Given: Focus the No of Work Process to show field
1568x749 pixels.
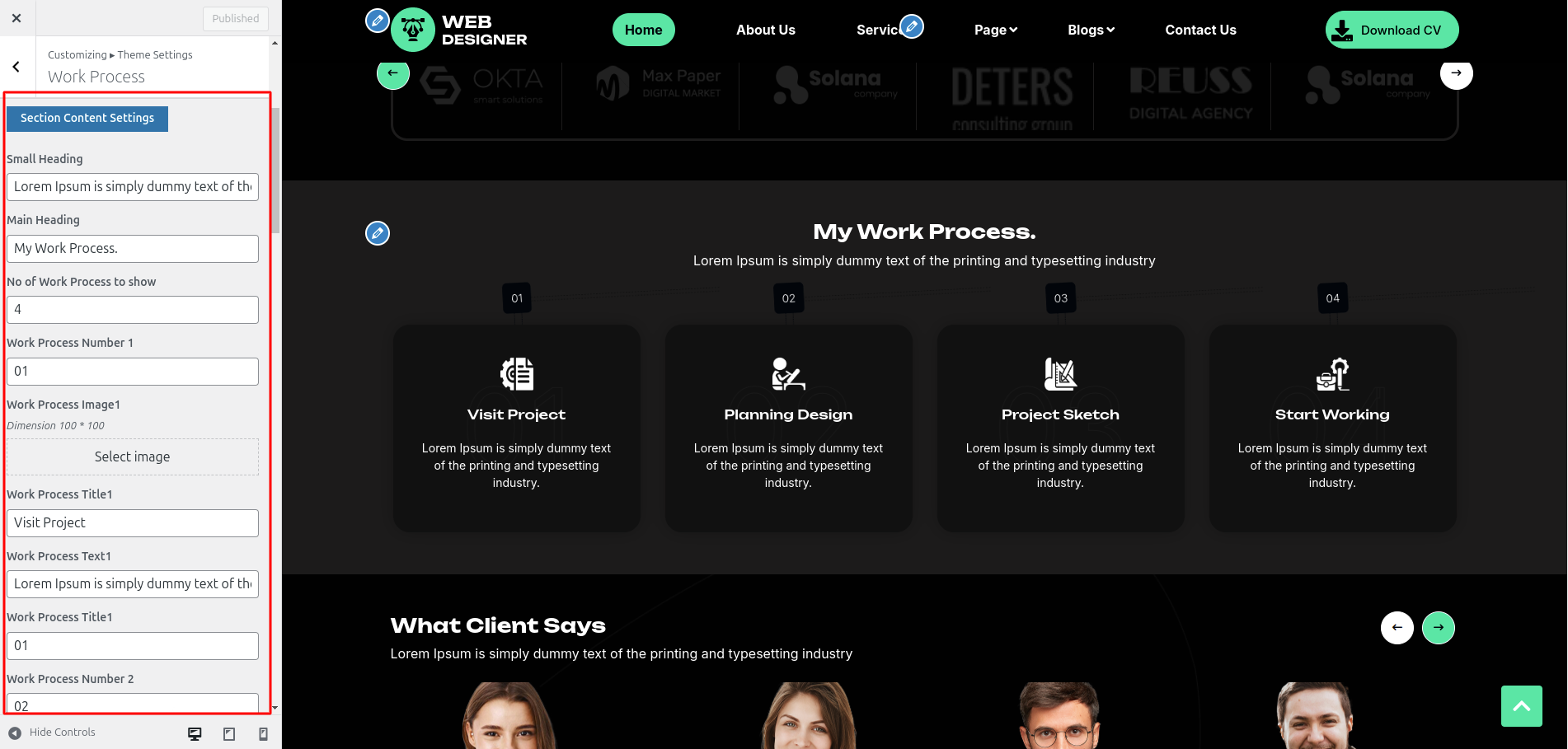Looking at the screenshot, I should click(132, 309).
